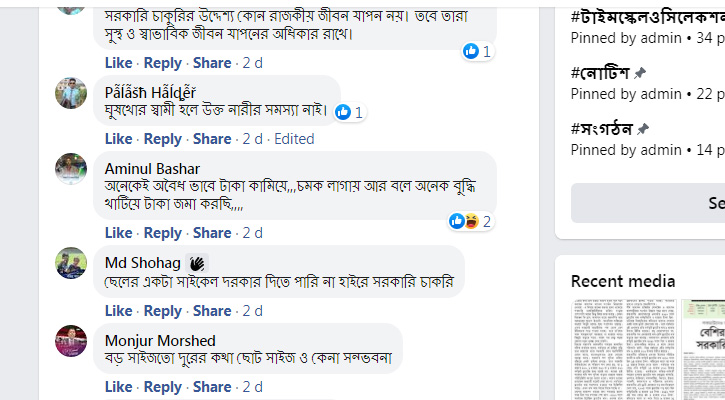This screenshot has height=400, width=725.
Task: Click the pin icon next to #নোটিশ
Action: pyautogui.click(x=640, y=73)
